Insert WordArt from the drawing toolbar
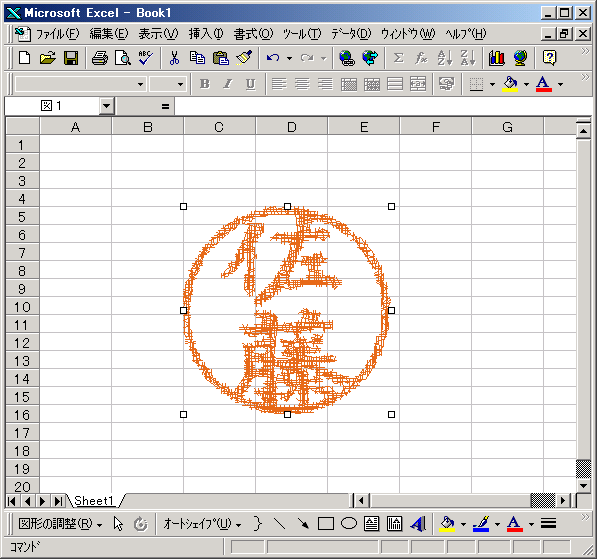597x559 pixels. [x=418, y=524]
